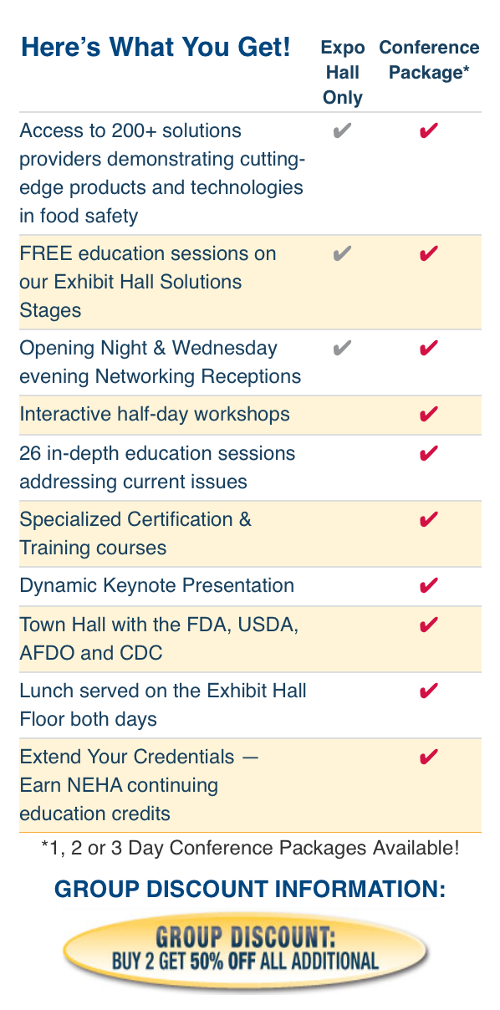The image size is (500, 1010).
Task: Click the red checkmark for Specialized Certification & Training
Action: pyautogui.click(x=428, y=519)
